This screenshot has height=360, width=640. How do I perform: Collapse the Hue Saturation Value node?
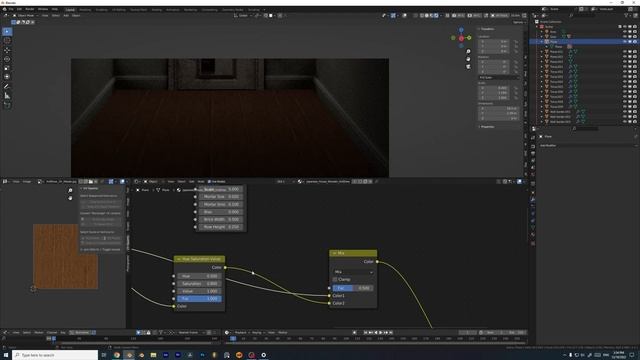tap(178, 259)
